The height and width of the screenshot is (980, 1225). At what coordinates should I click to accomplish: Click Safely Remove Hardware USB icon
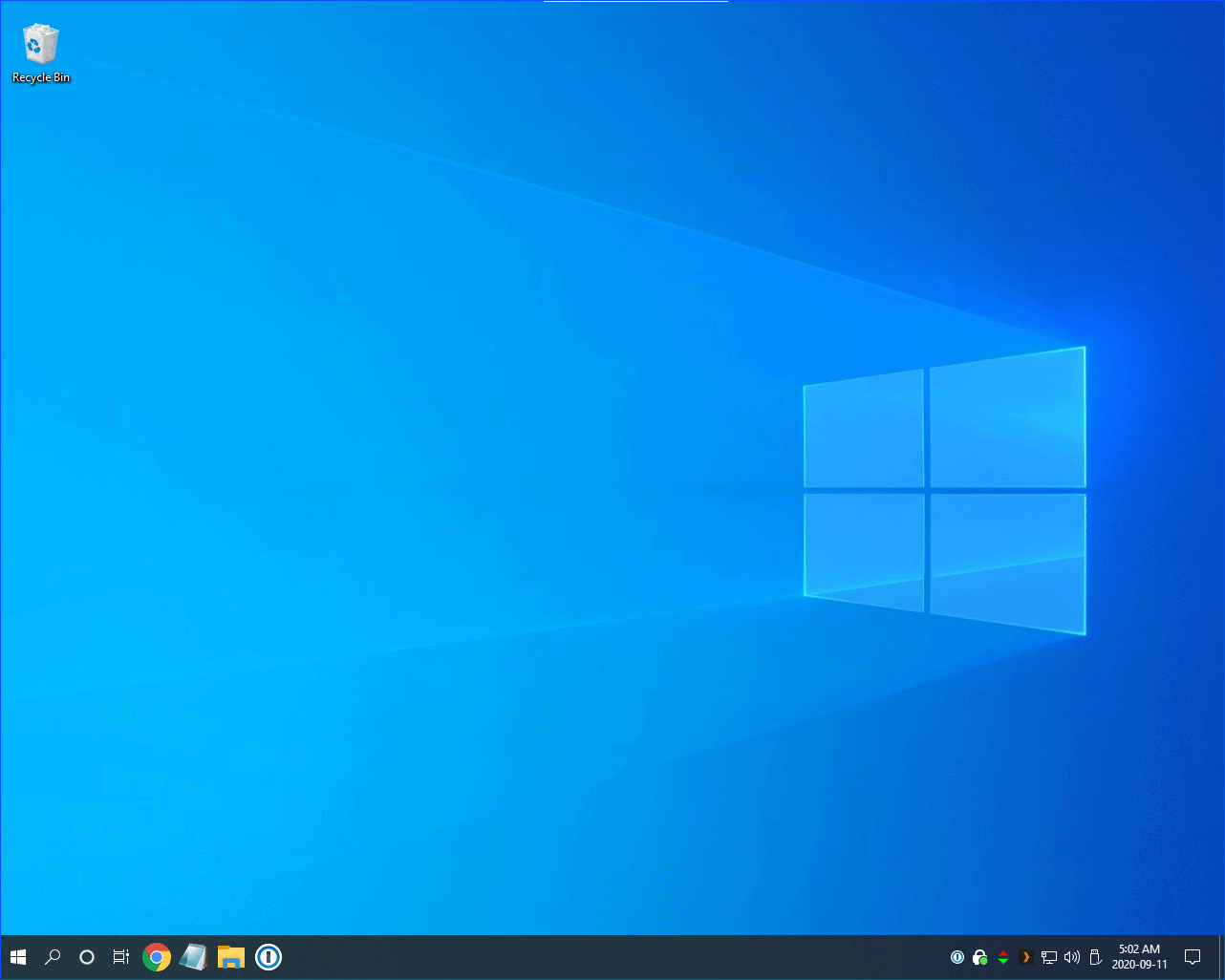[1095, 957]
